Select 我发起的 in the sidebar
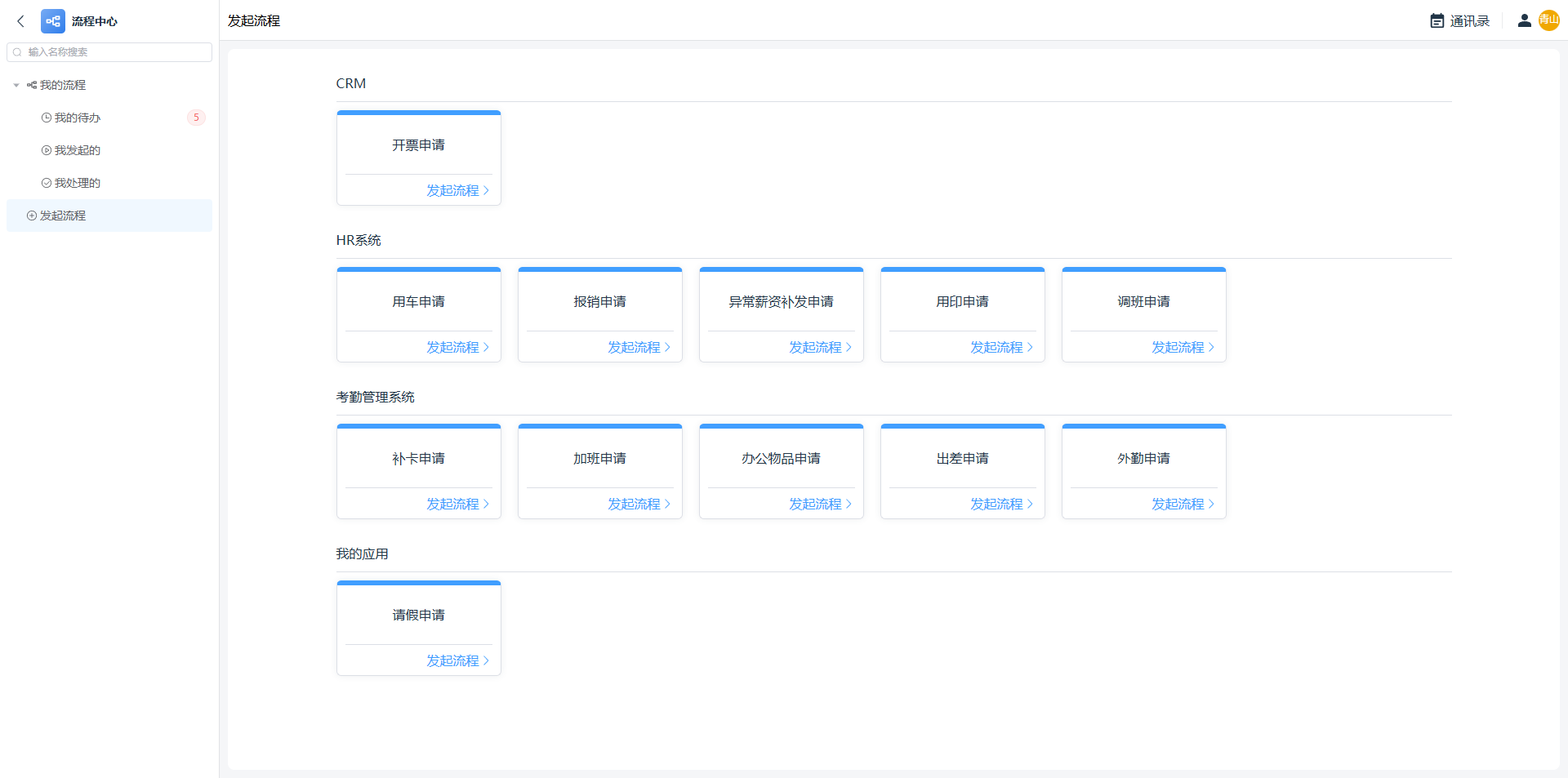 (78, 150)
